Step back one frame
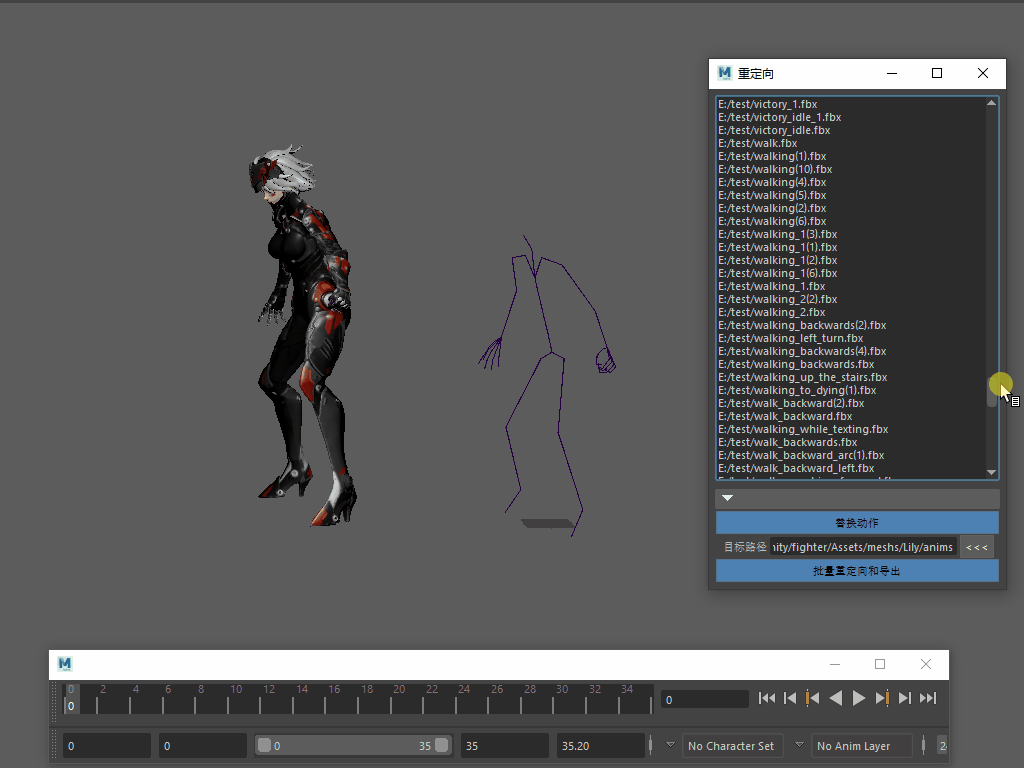The width and height of the screenshot is (1024, 768). [x=790, y=698]
